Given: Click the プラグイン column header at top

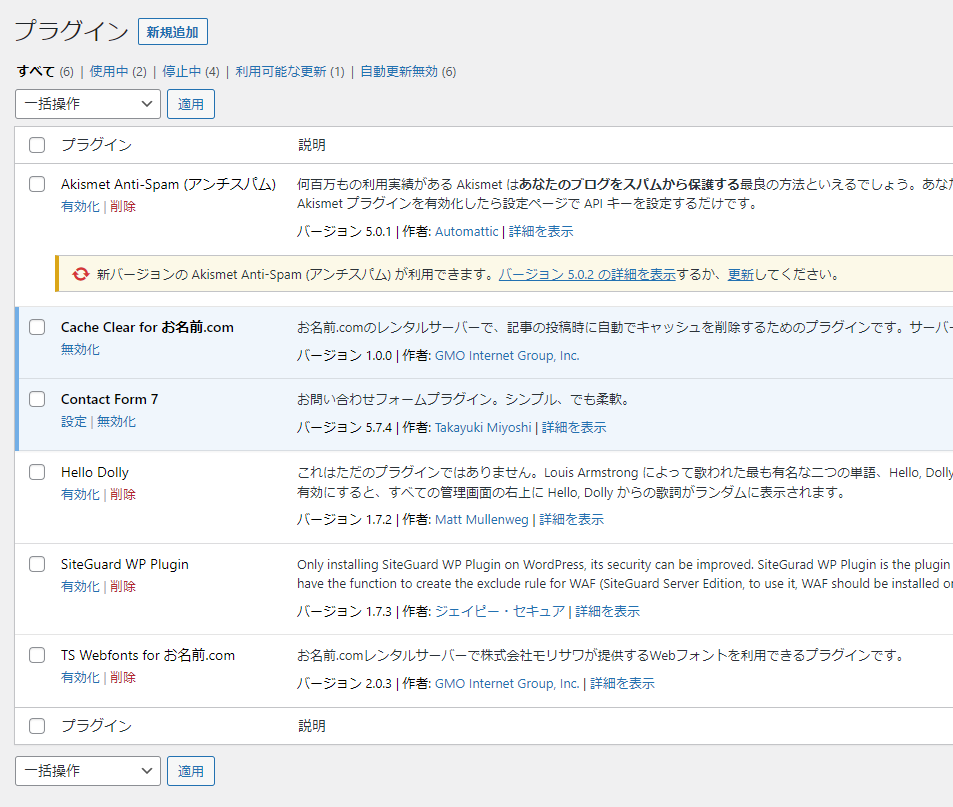Looking at the screenshot, I should [96, 145].
